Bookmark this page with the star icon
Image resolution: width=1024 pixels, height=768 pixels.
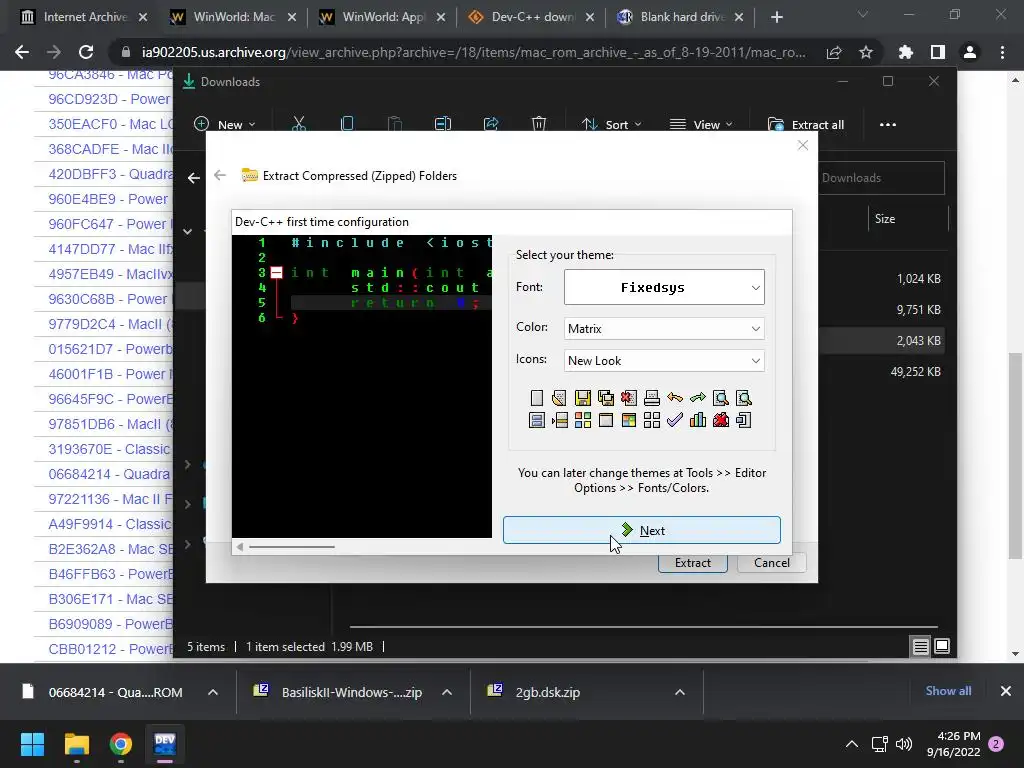coord(866,52)
